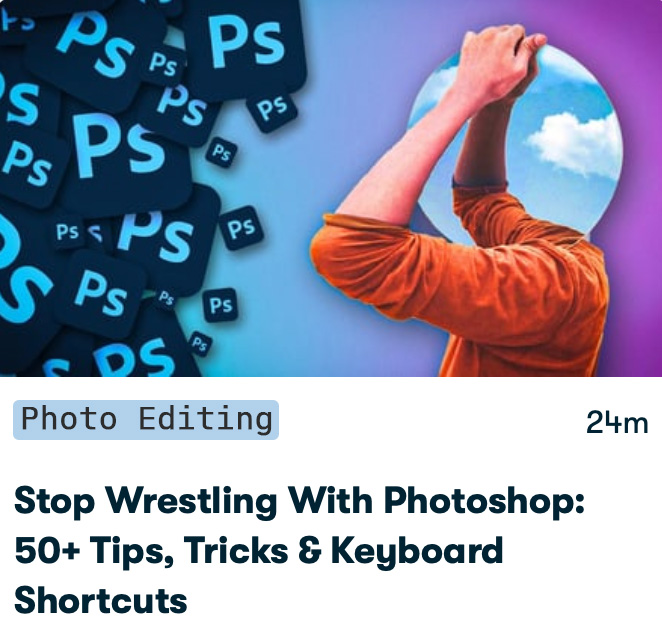Click the small Ps icon nested between large tiles near the top
The height and width of the screenshot is (636, 662).
click(x=163, y=65)
